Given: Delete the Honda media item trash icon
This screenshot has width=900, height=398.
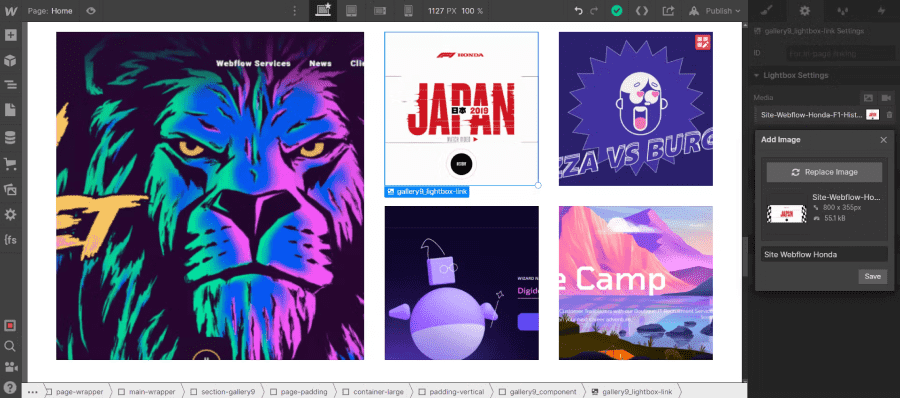Looking at the screenshot, I should pyautogui.click(x=889, y=115).
